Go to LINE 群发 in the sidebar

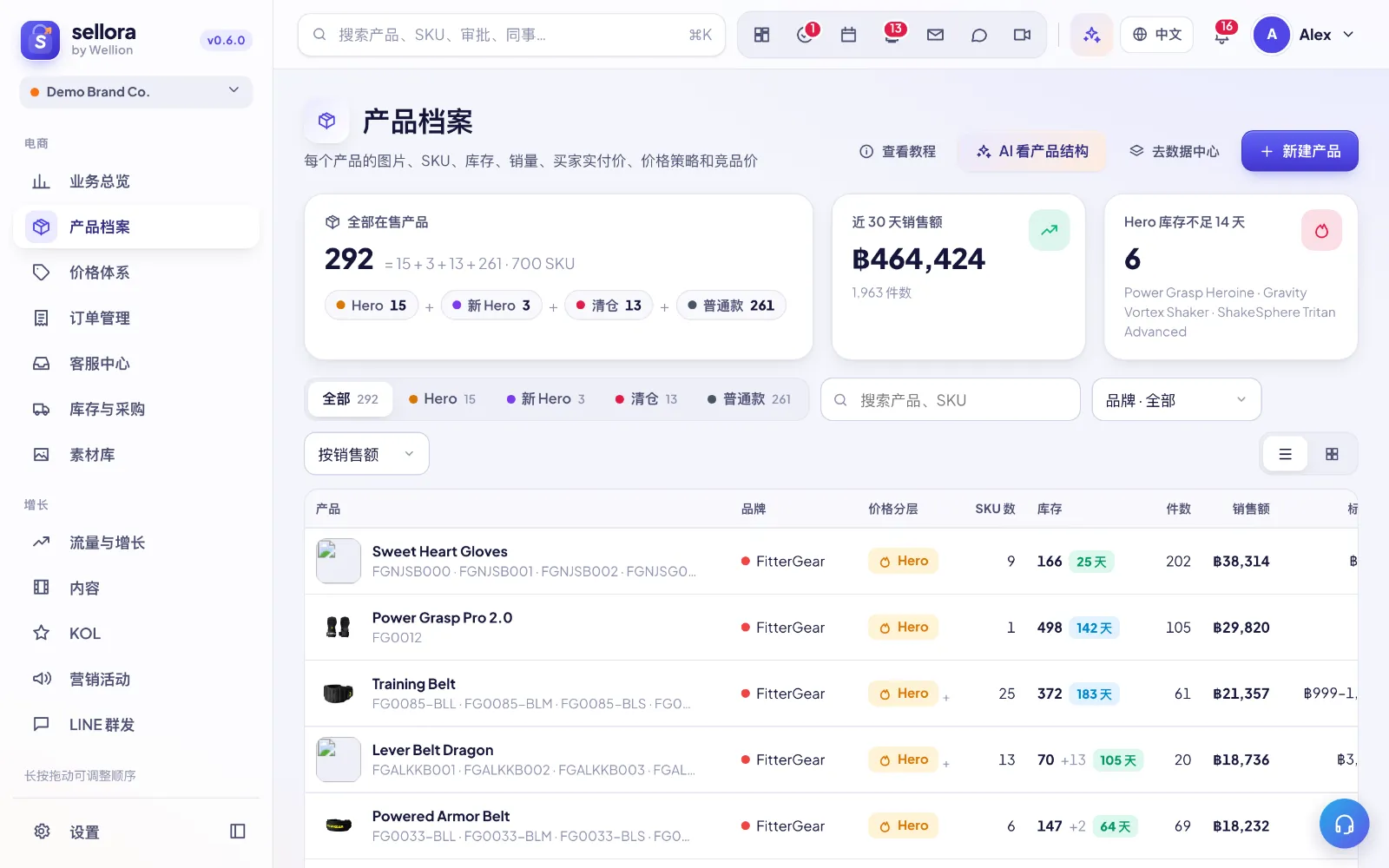pos(136,725)
